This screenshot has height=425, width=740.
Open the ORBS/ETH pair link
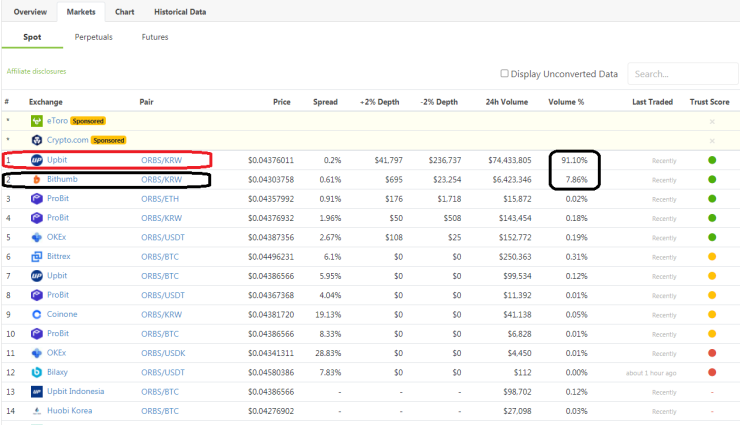tap(160, 199)
